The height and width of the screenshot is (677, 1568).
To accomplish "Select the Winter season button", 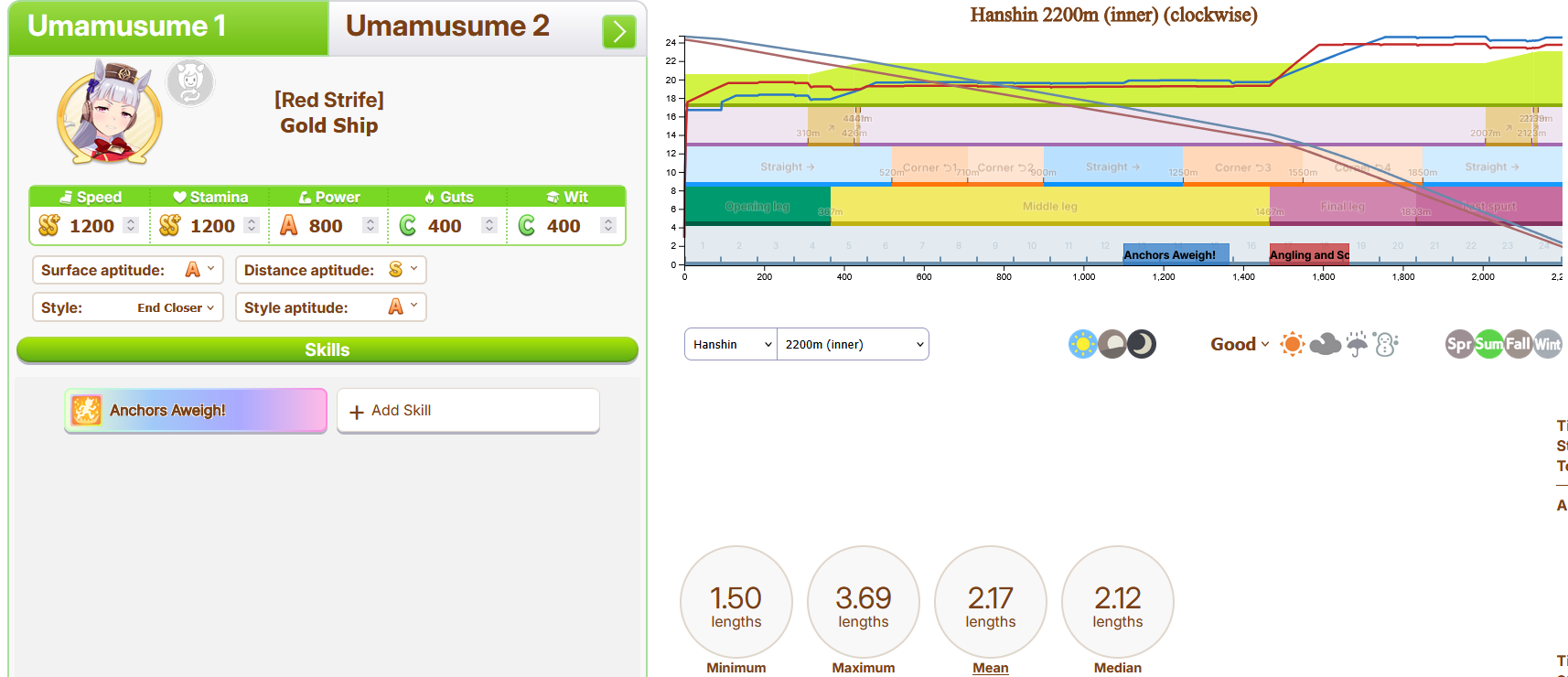I will [x=1548, y=344].
